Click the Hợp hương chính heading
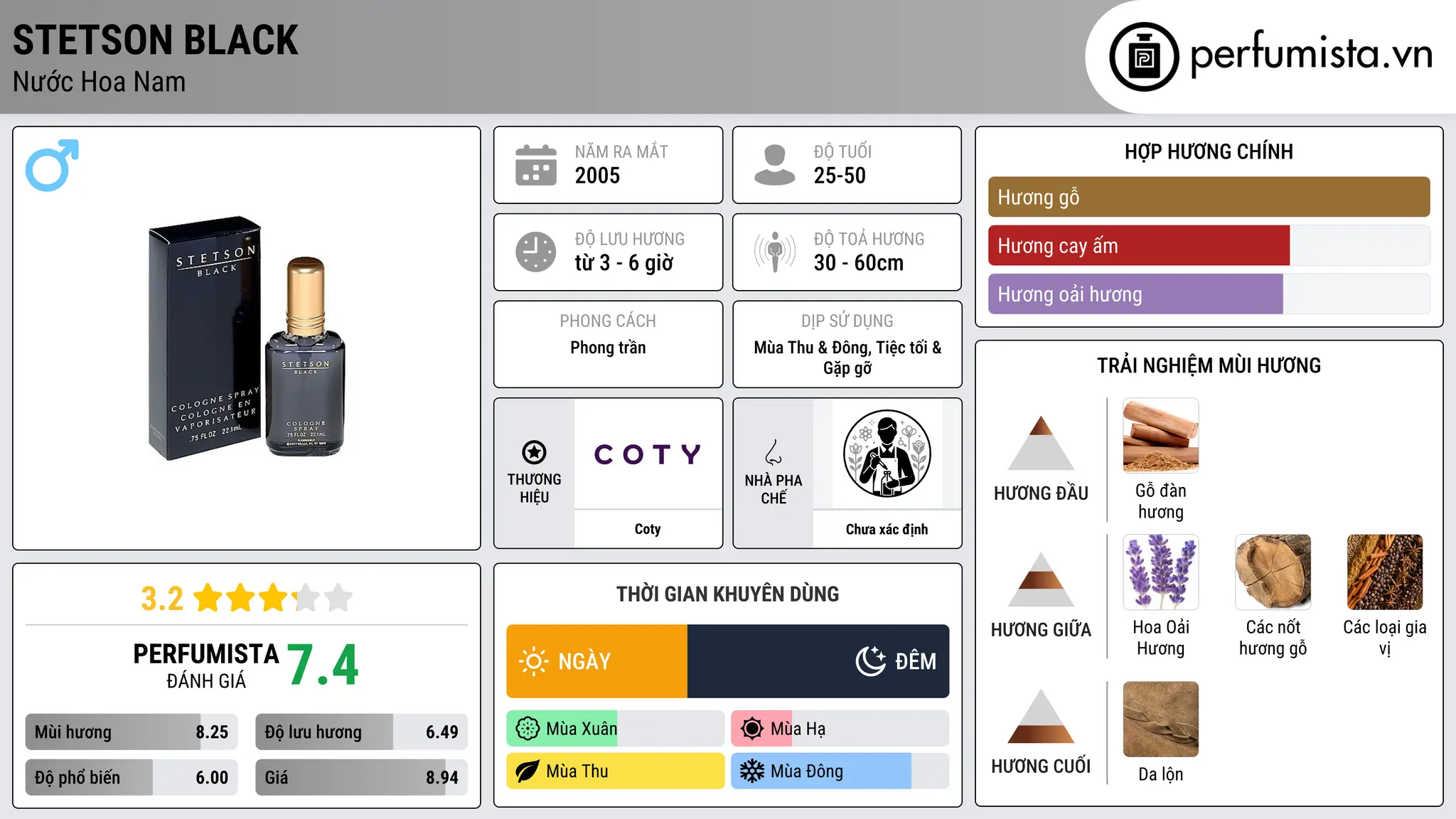Viewport: 1456px width, 819px height. click(x=1209, y=151)
